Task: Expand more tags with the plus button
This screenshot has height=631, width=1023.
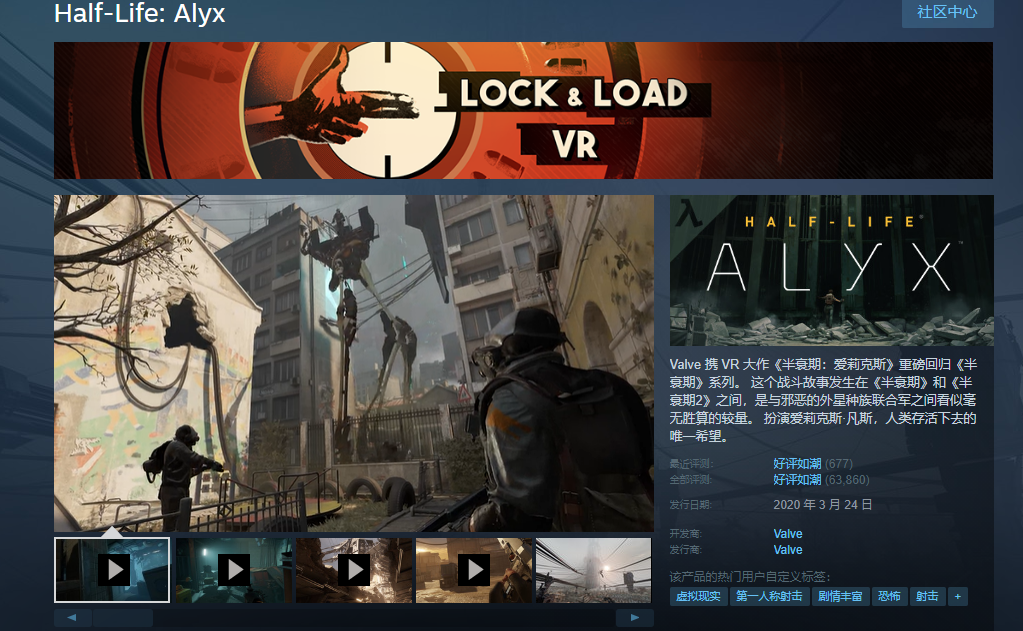Action: [x=957, y=596]
